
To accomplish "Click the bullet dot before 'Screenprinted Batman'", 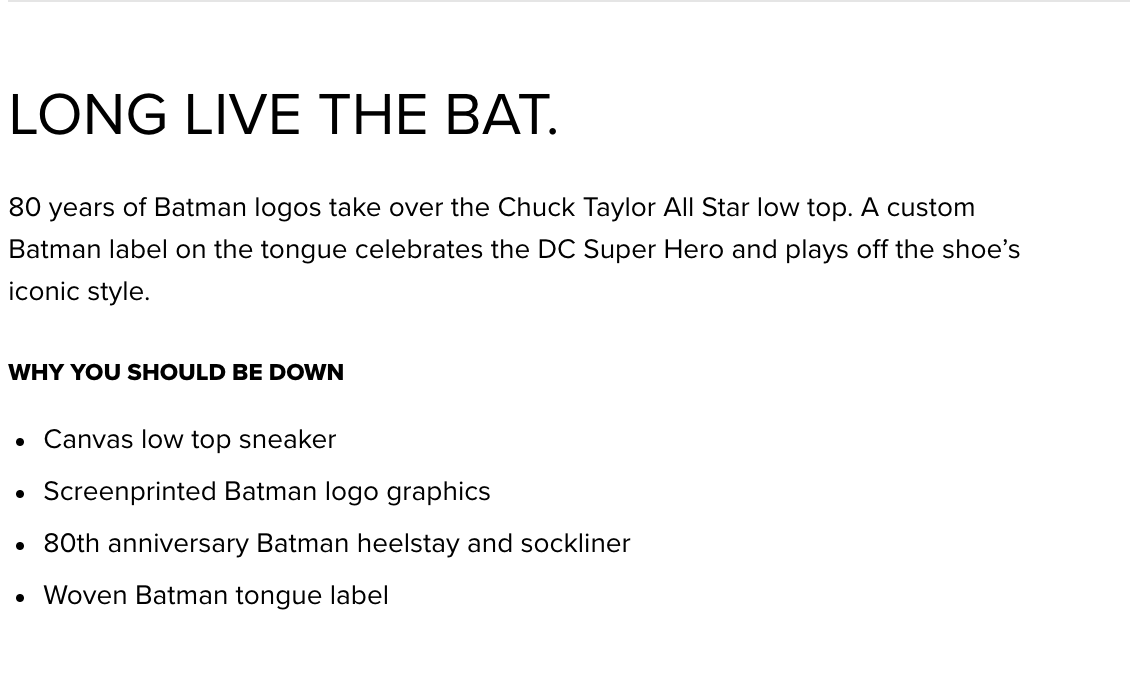I will tap(20, 494).
